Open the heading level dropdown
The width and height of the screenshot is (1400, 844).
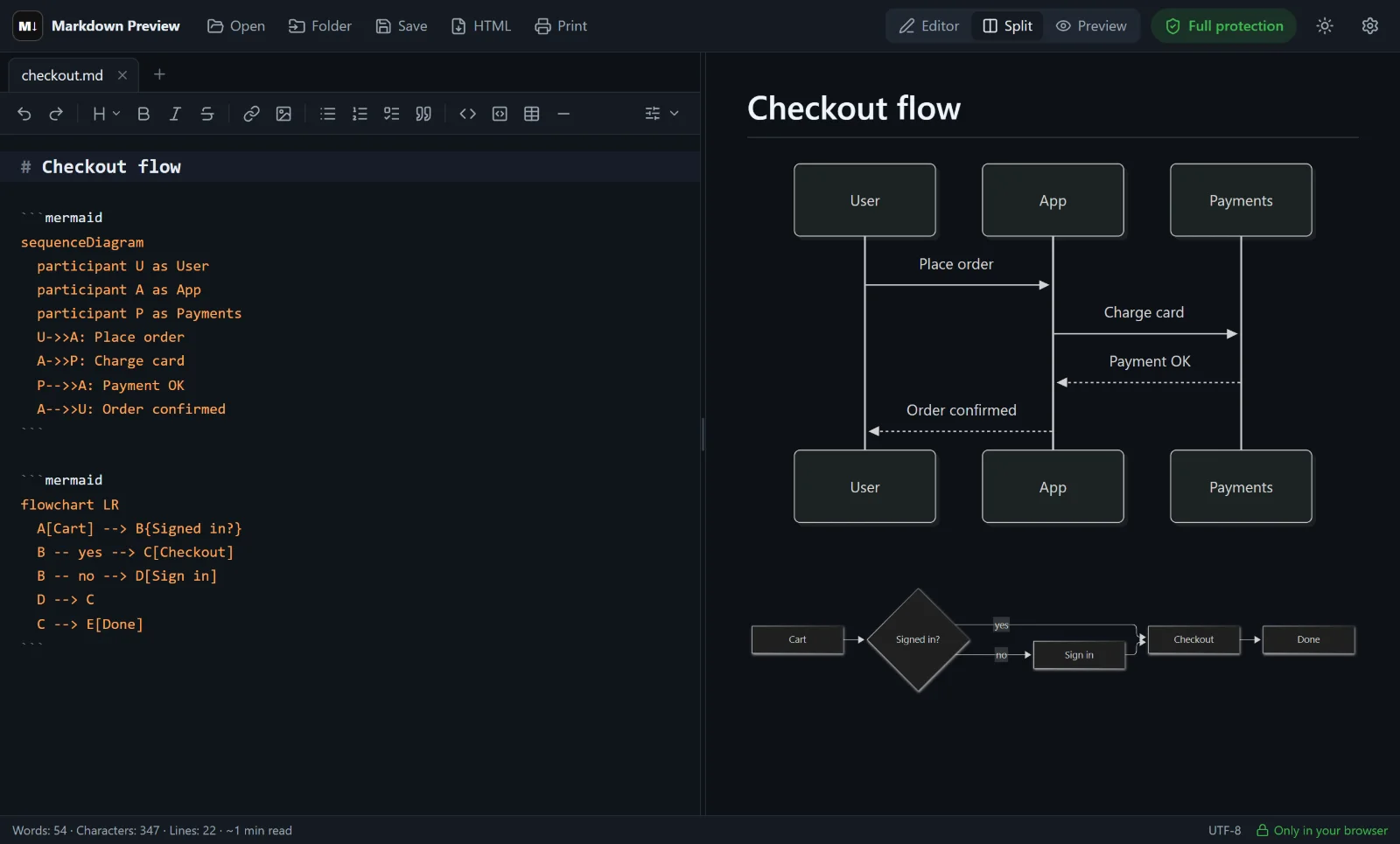(x=106, y=114)
